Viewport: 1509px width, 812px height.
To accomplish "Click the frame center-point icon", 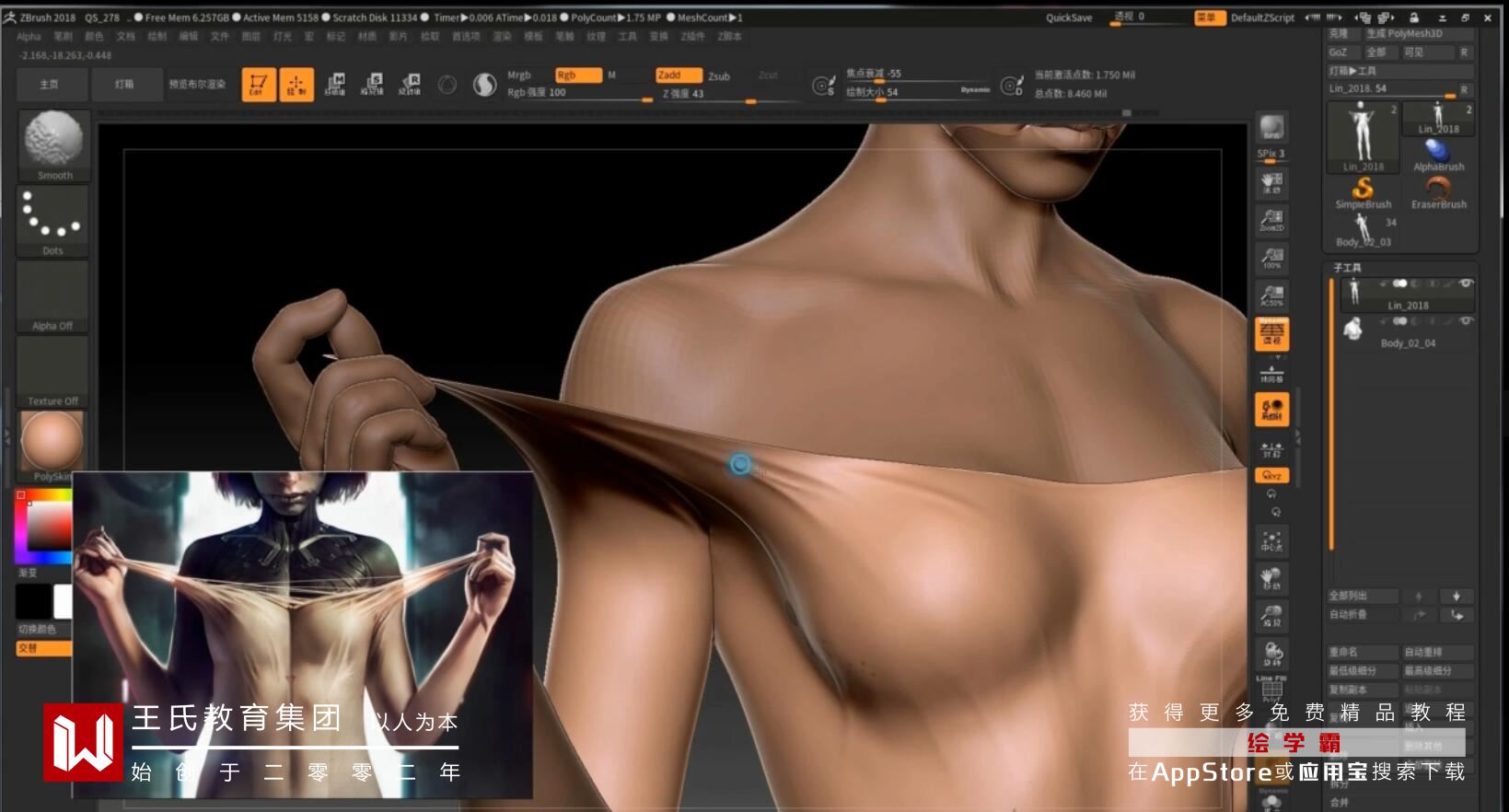I will [x=1271, y=542].
